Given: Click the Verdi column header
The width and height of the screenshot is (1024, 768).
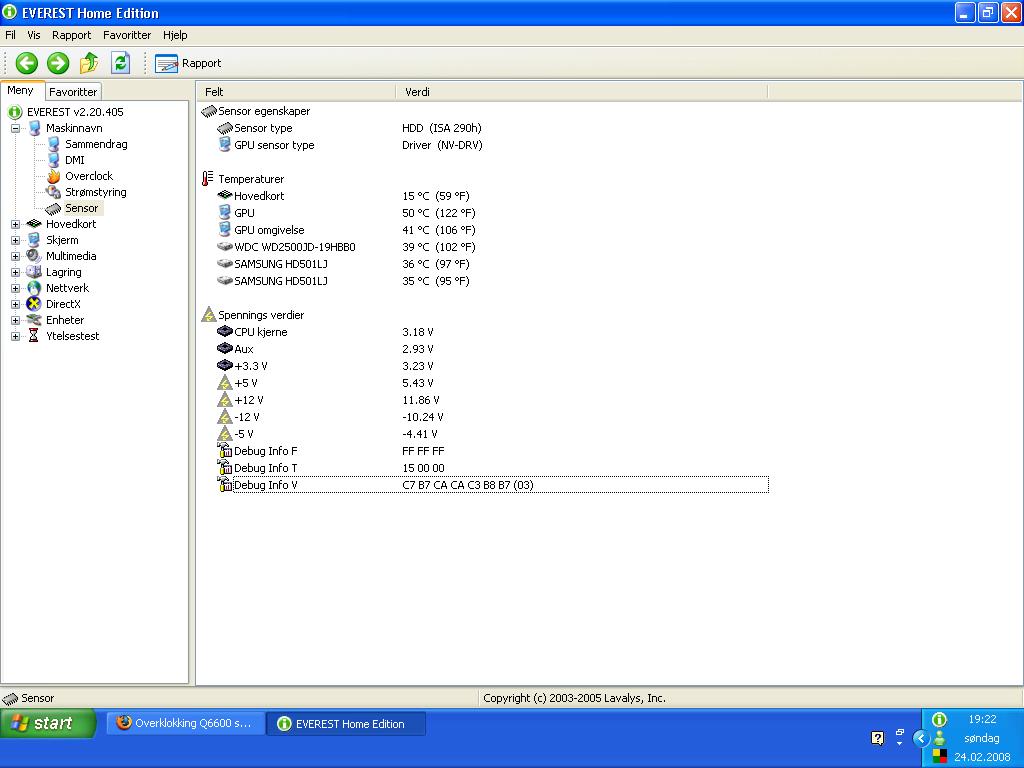Looking at the screenshot, I should point(581,92).
